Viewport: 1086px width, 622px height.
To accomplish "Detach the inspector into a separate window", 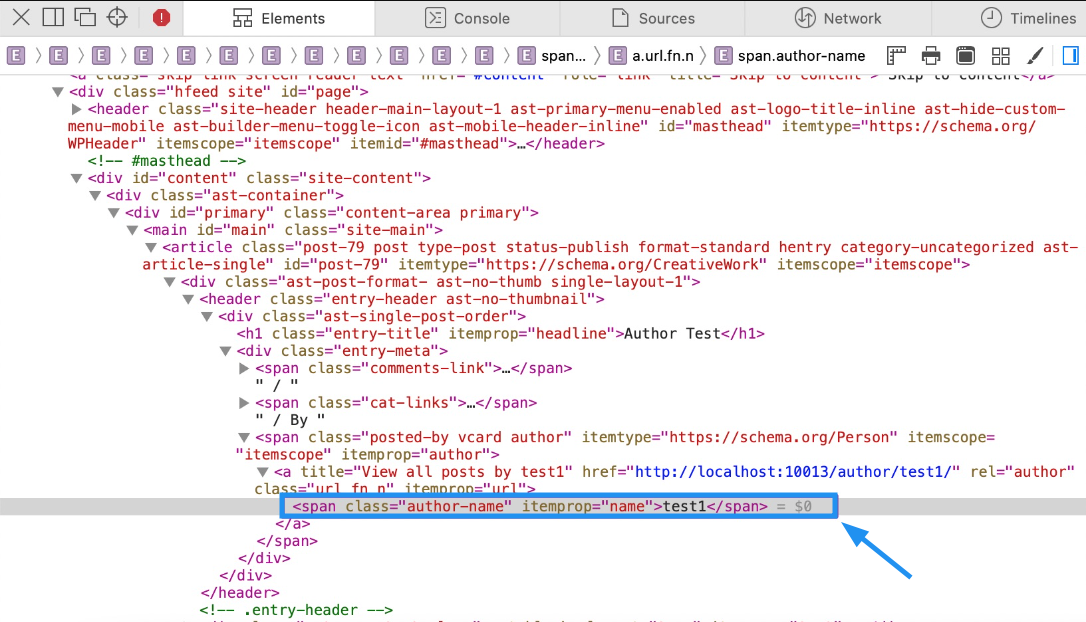I will (84, 17).
